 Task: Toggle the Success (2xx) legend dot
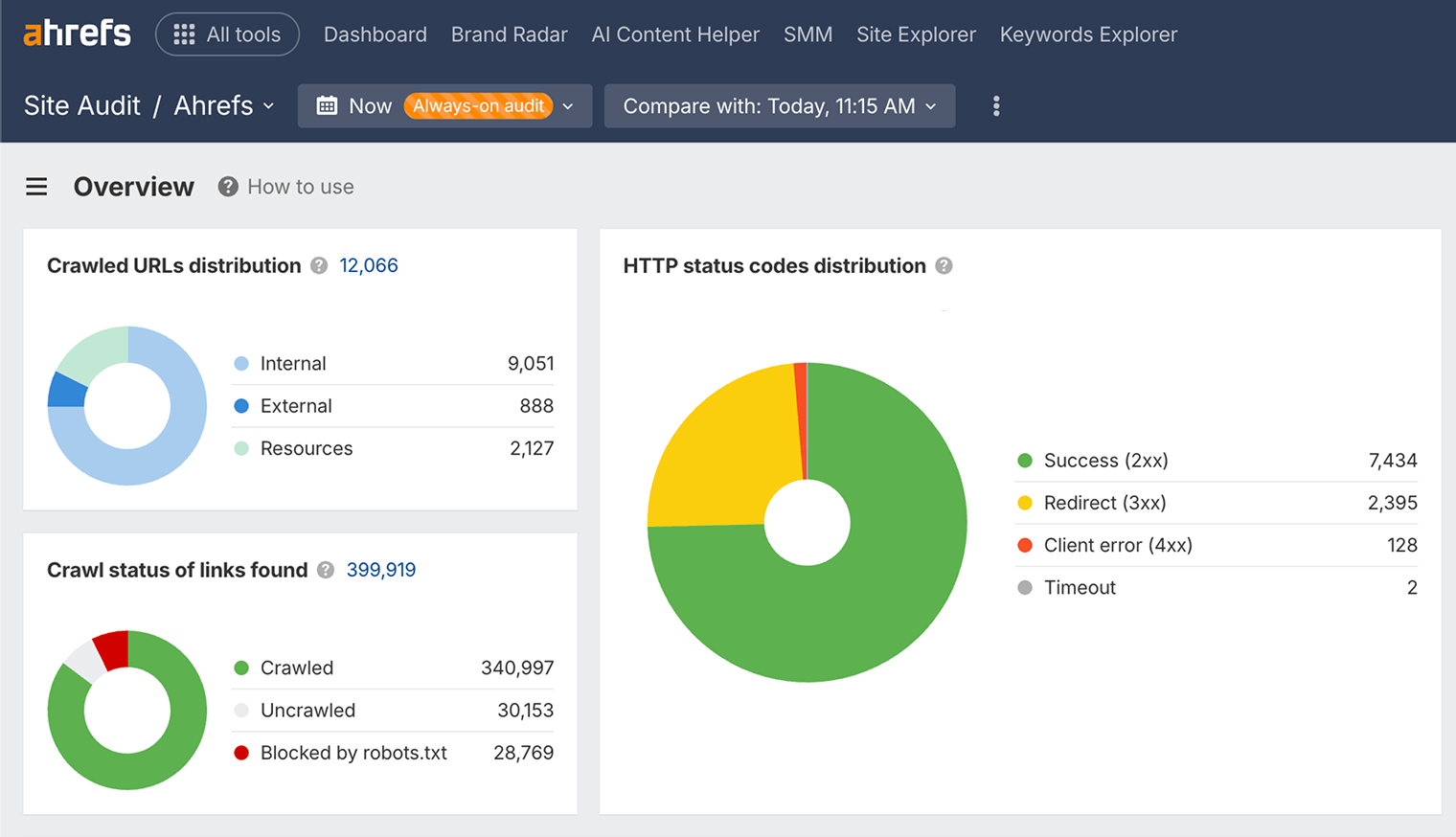(1024, 461)
